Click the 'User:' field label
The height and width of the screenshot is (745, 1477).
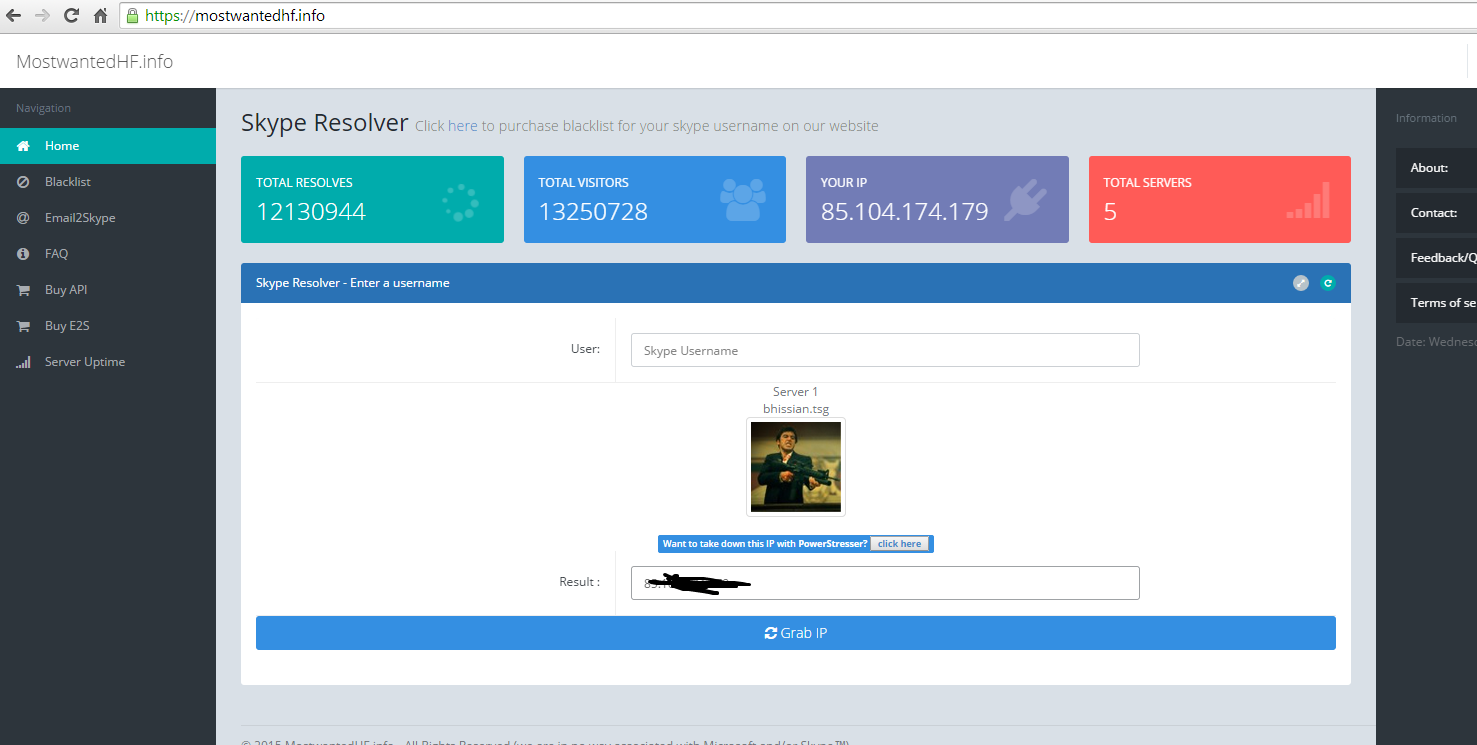pyautogui.click(x=585, y=349)
